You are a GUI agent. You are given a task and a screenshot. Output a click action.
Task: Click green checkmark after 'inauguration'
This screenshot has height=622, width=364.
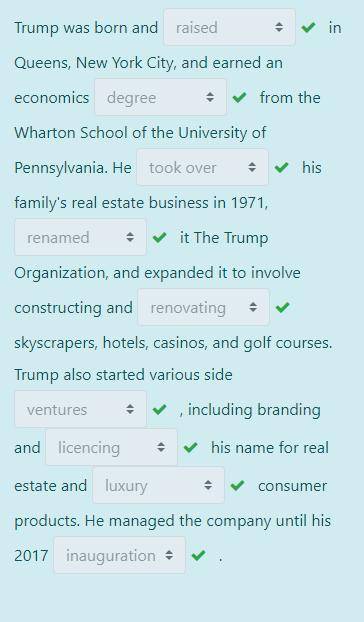point(198,555)
